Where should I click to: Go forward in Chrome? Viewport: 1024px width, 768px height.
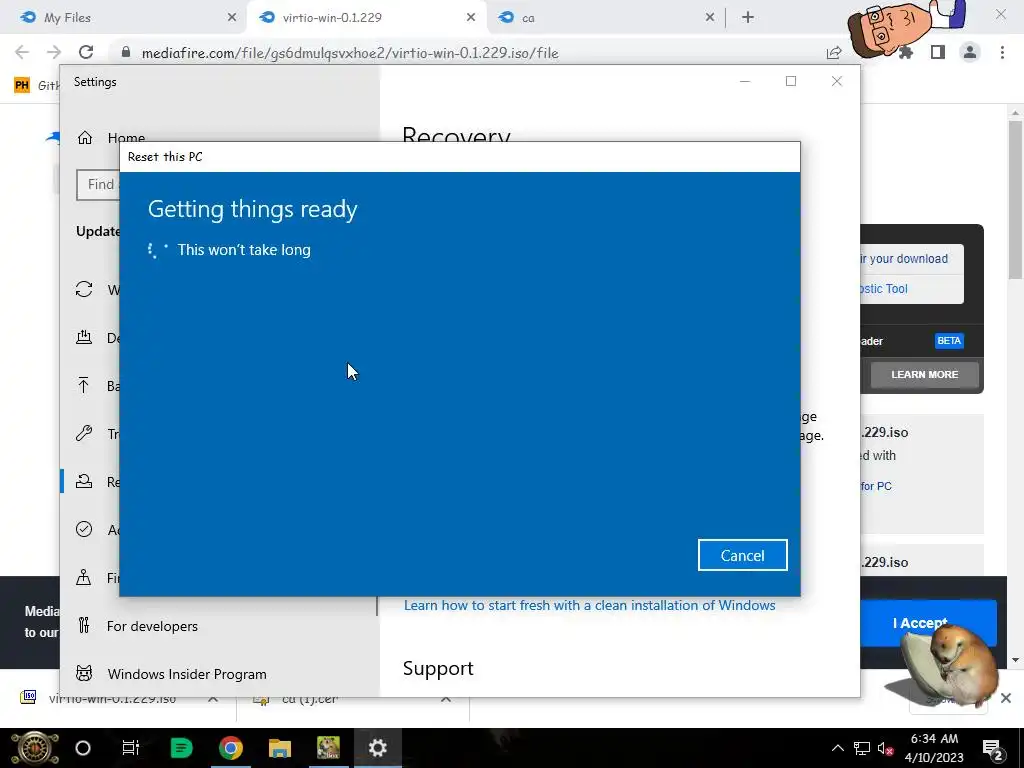pyautogui.click(x=54, y=52)
